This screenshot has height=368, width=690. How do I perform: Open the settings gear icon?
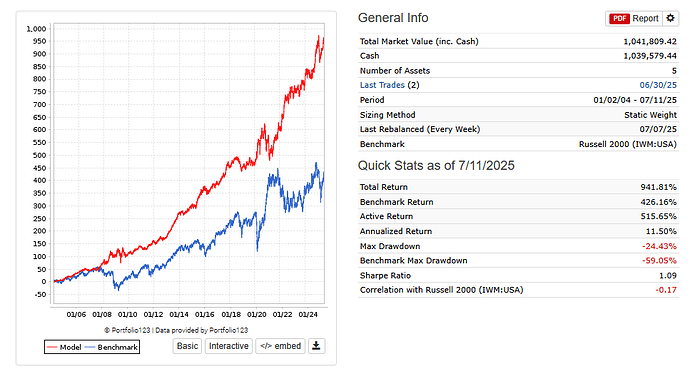[x=670, y=18]
